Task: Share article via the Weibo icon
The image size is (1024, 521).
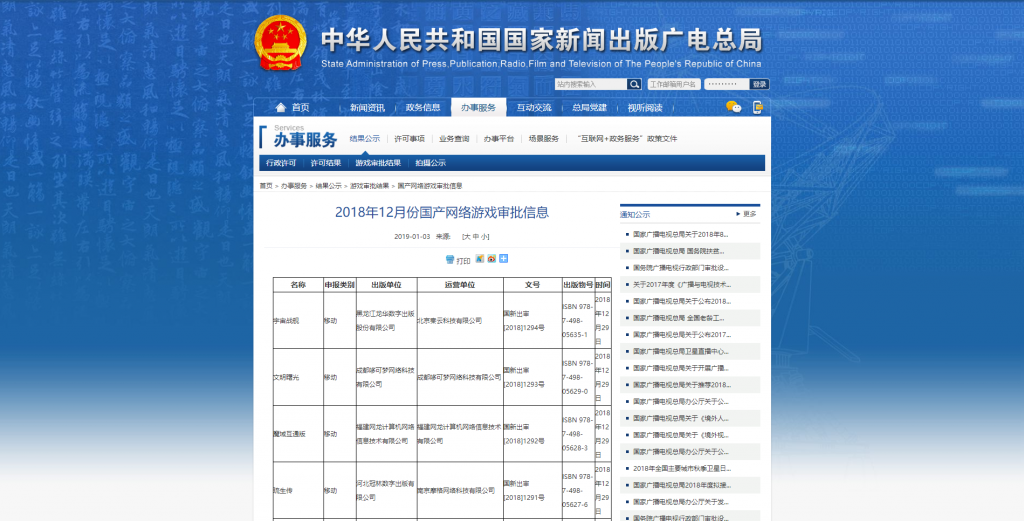Action: pos(491,259)
